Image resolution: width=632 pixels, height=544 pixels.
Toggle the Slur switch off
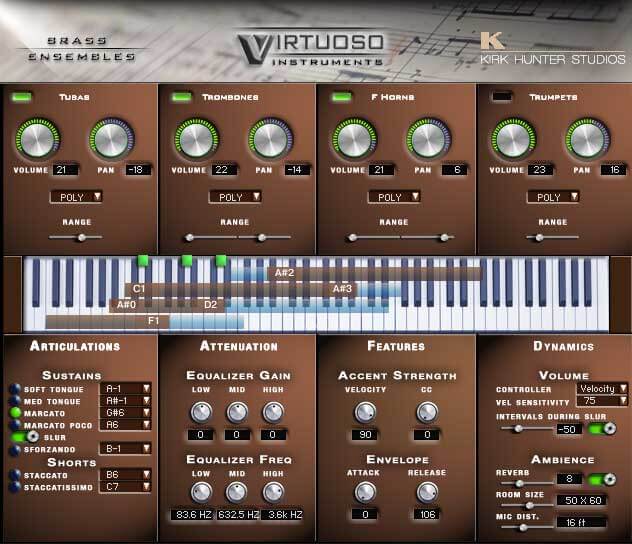click(25, 437)
